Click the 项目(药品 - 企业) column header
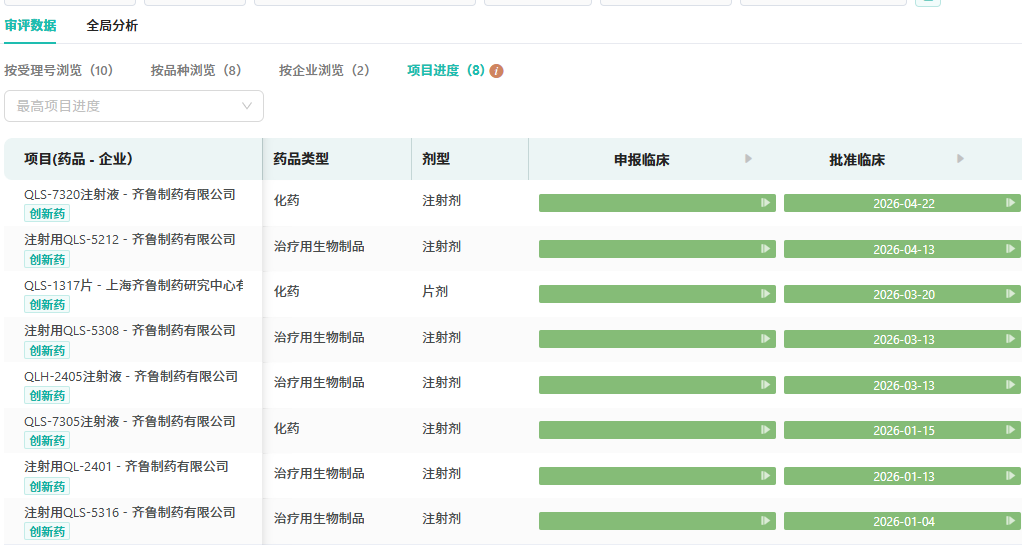The height and width of the screenshot is (555, 1022). click(x=79, y=159)
